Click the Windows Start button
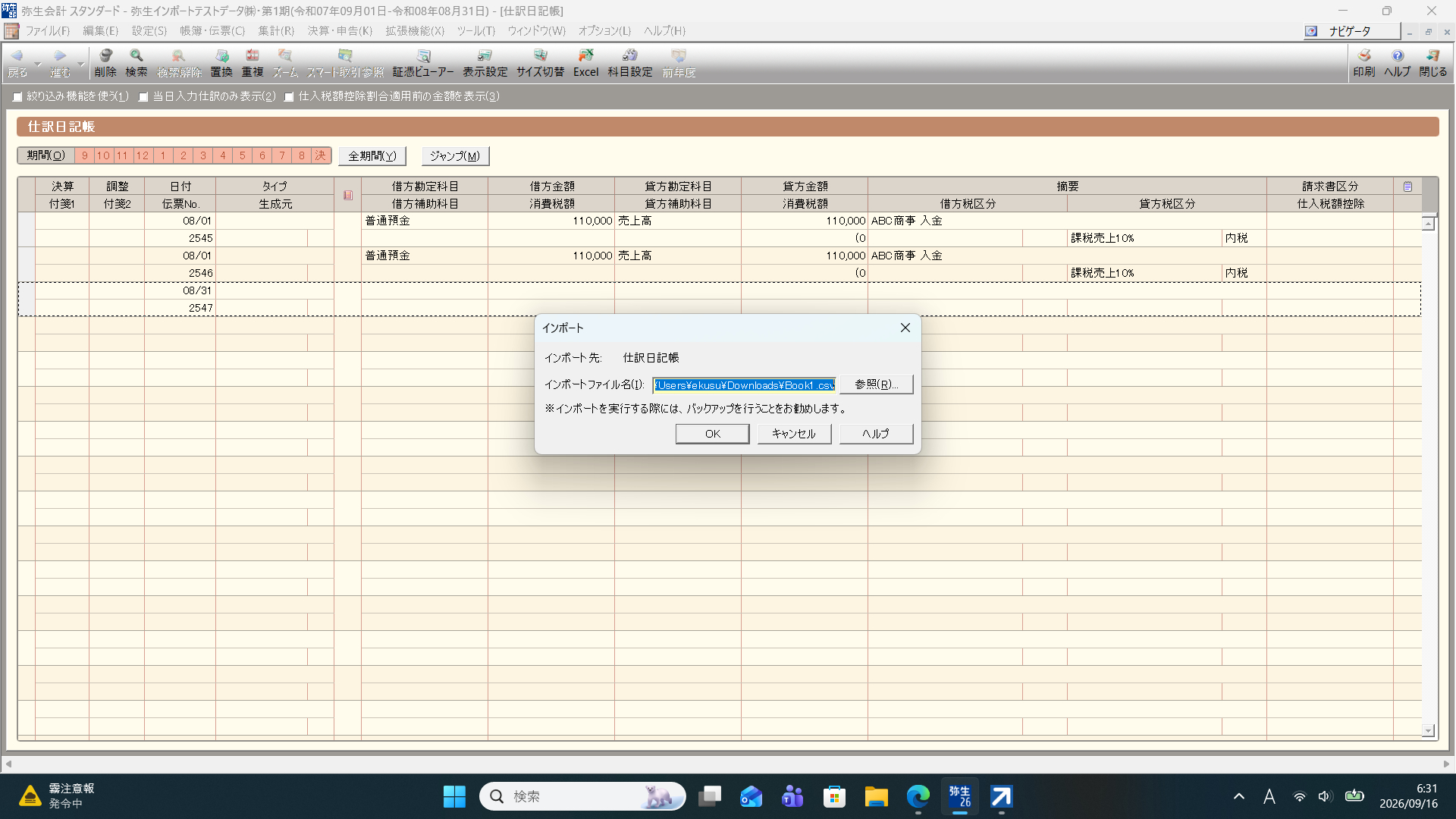Image resolution: width=1456 pixels, height=819 pixels. (x=454, y=796)
